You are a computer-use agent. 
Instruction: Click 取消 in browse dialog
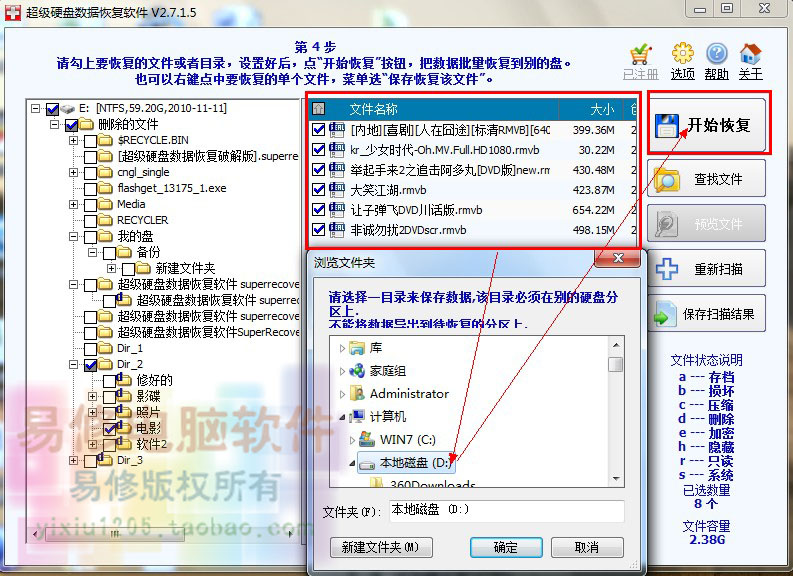[587, 547]
